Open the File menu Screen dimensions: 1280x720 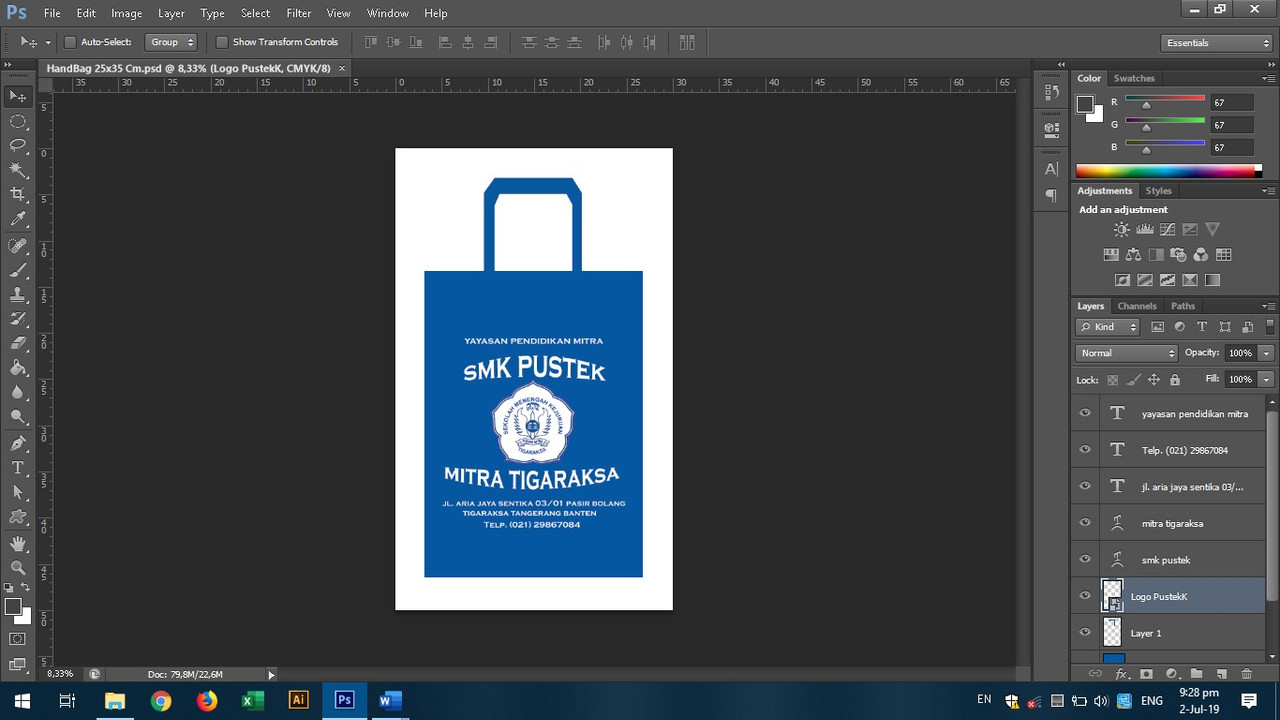[x=52, y=13]
